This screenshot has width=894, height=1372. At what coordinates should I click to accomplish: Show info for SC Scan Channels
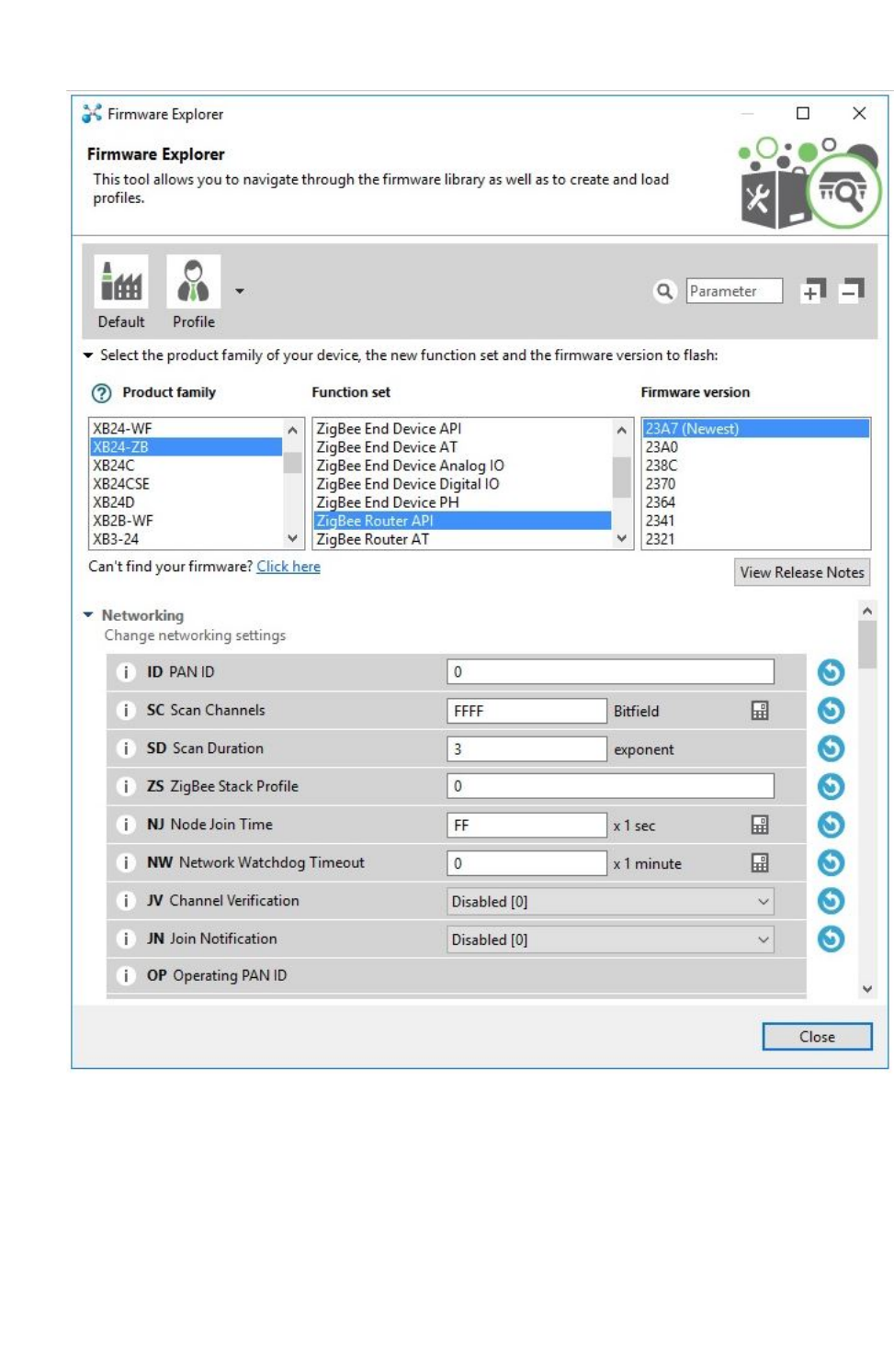click(126, 710)
